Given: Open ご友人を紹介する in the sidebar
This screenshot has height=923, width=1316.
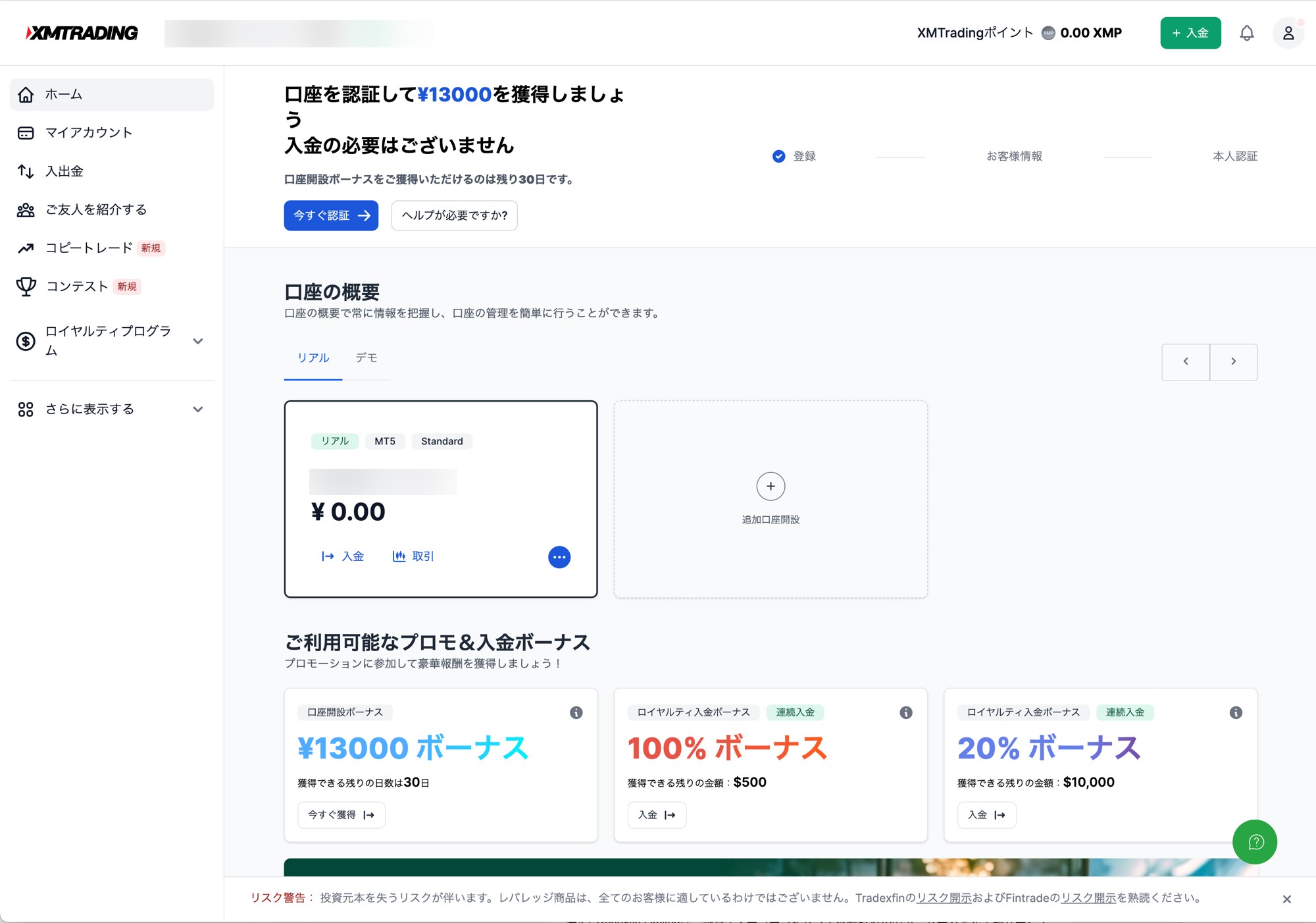Looking at the screenshot, I should (112, 210).
